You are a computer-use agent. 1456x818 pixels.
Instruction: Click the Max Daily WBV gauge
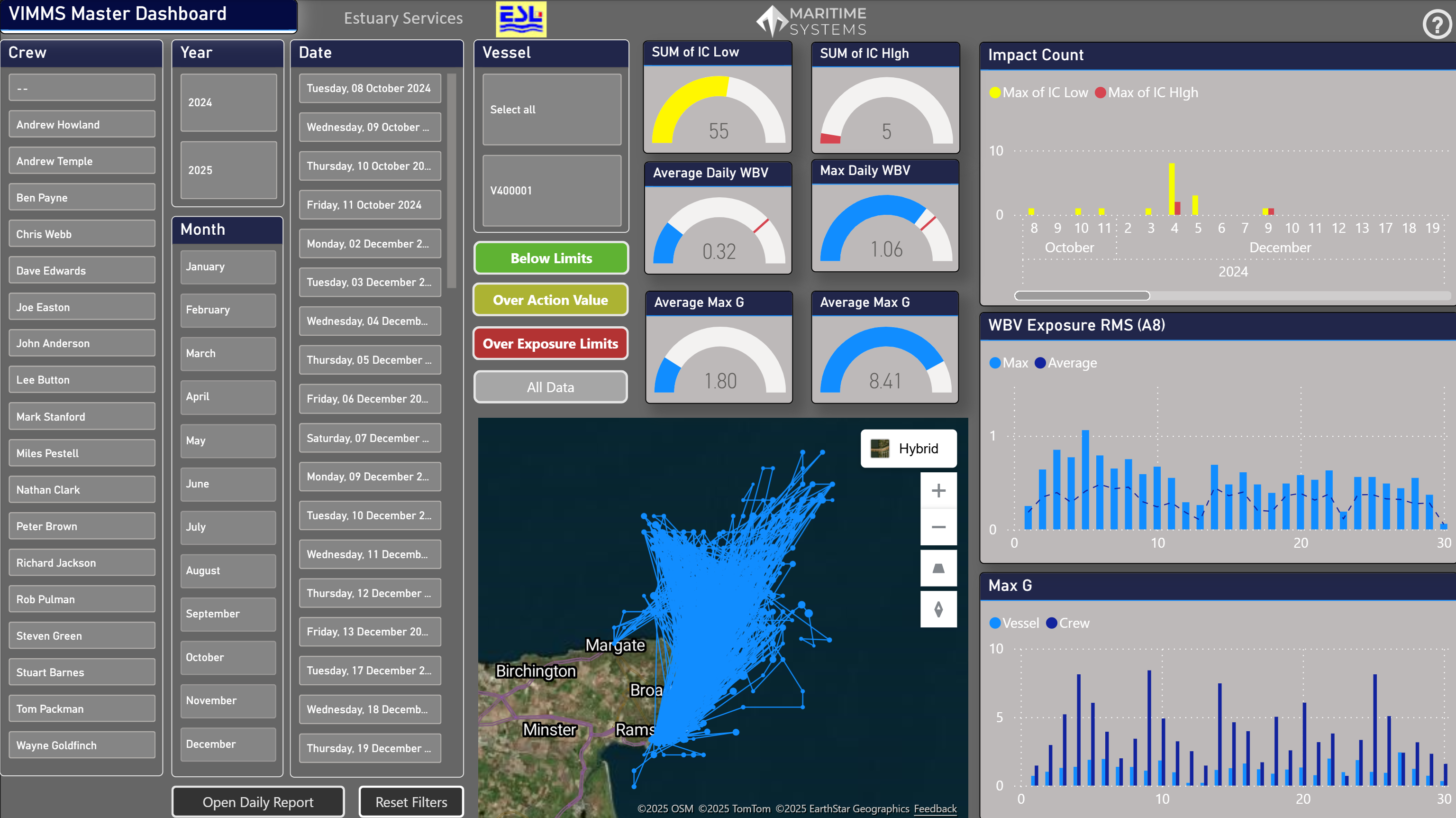pos(886,228)
